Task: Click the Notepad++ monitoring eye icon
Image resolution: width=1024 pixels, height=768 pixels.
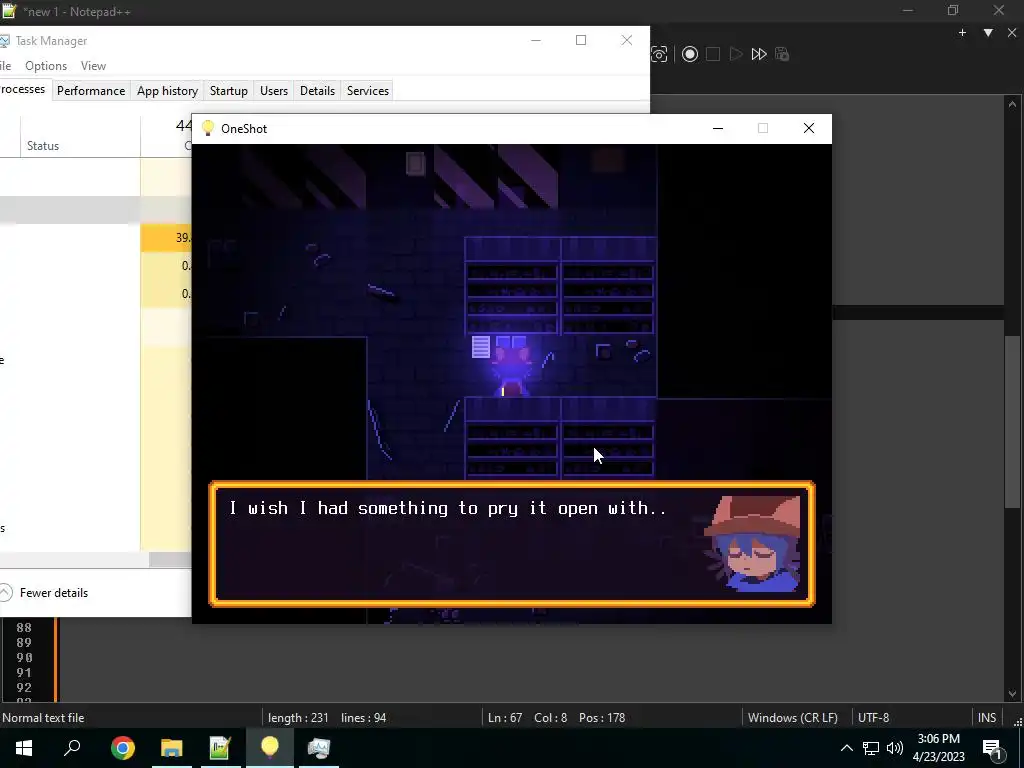Action: (659, 54)
